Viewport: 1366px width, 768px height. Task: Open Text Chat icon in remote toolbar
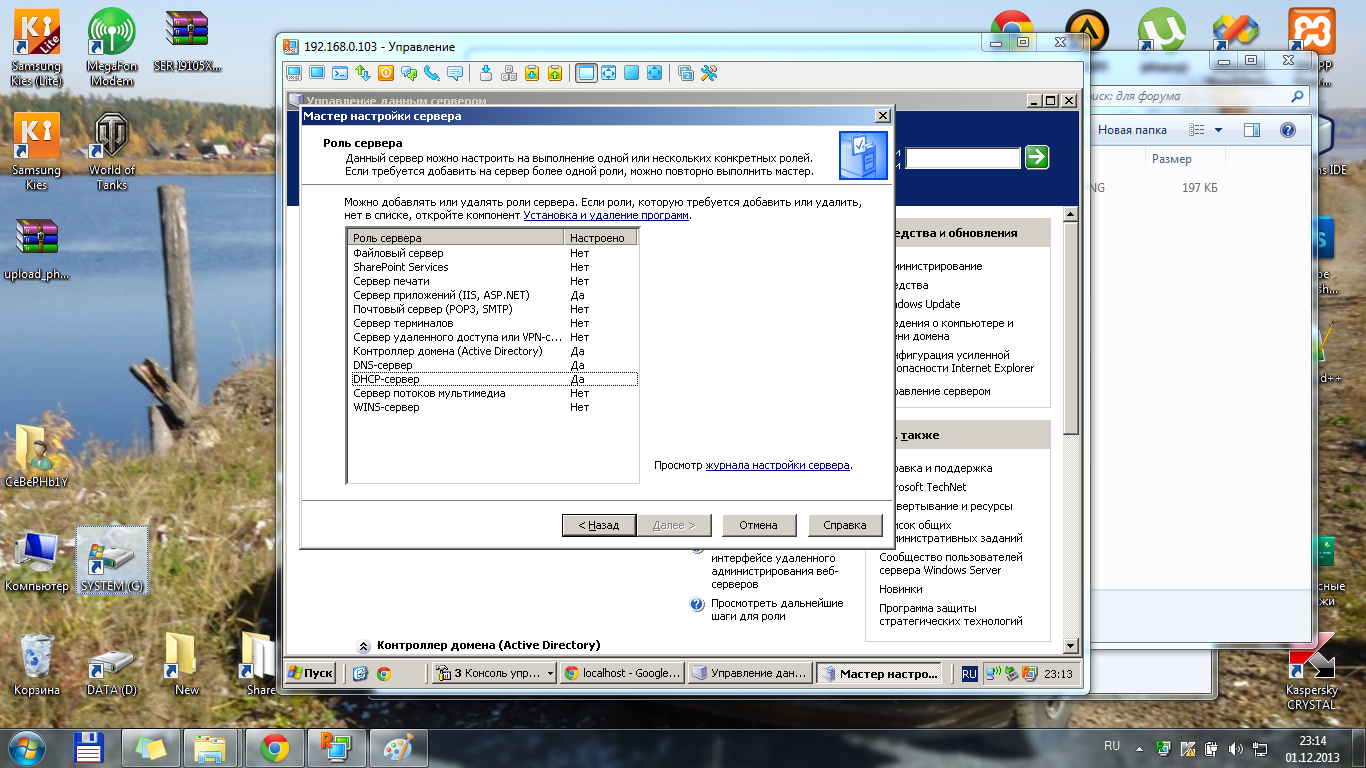coord(409,73)
